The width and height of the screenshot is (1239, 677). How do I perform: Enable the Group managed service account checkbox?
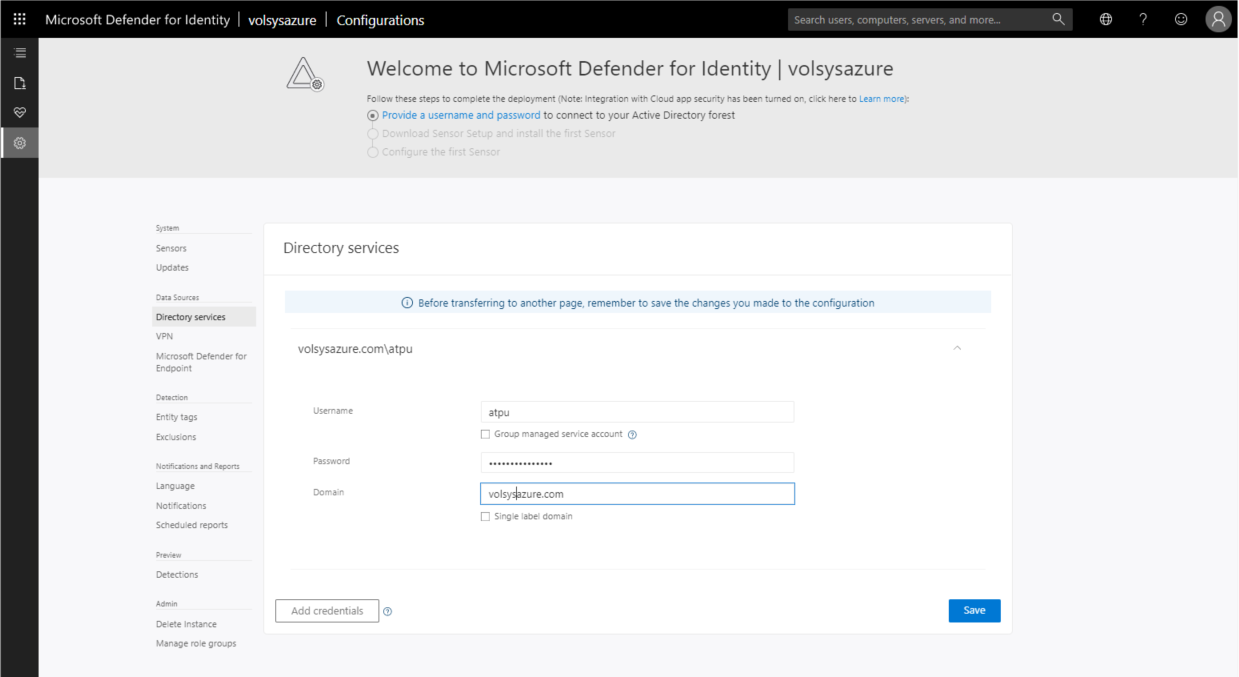(x=485, y=434)
